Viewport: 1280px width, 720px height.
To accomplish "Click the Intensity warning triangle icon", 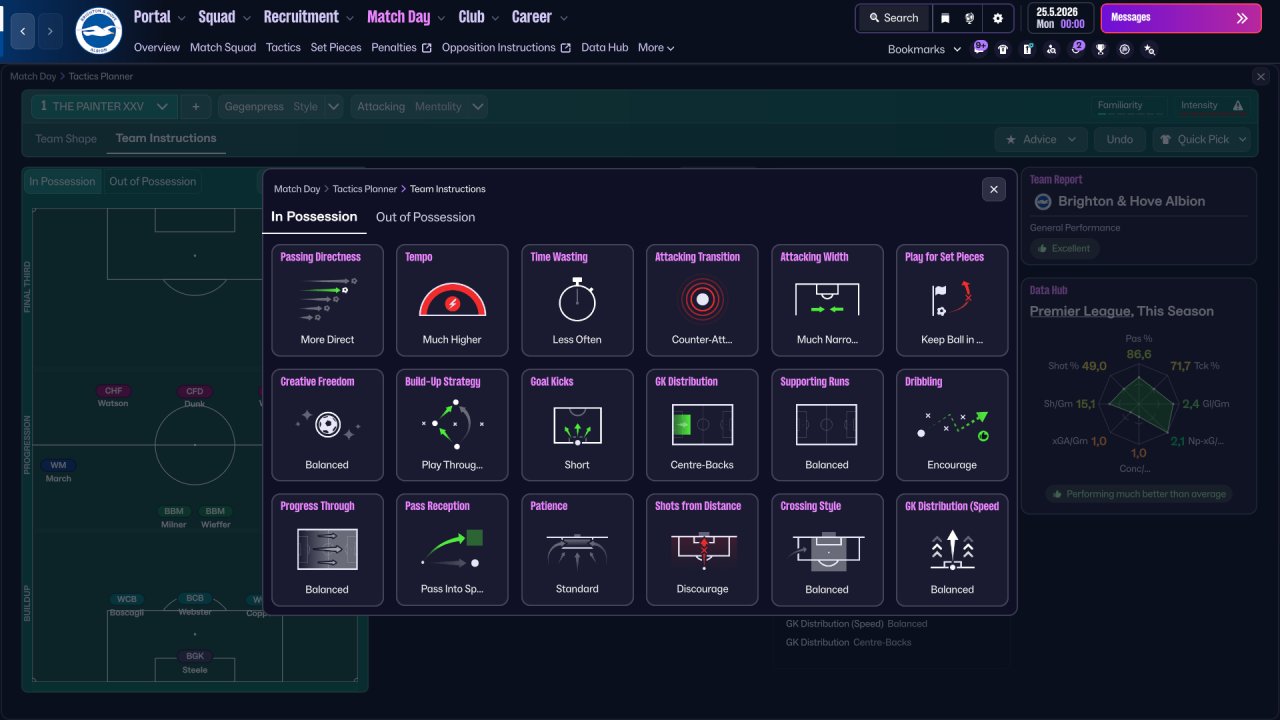I will [1238, 106].
